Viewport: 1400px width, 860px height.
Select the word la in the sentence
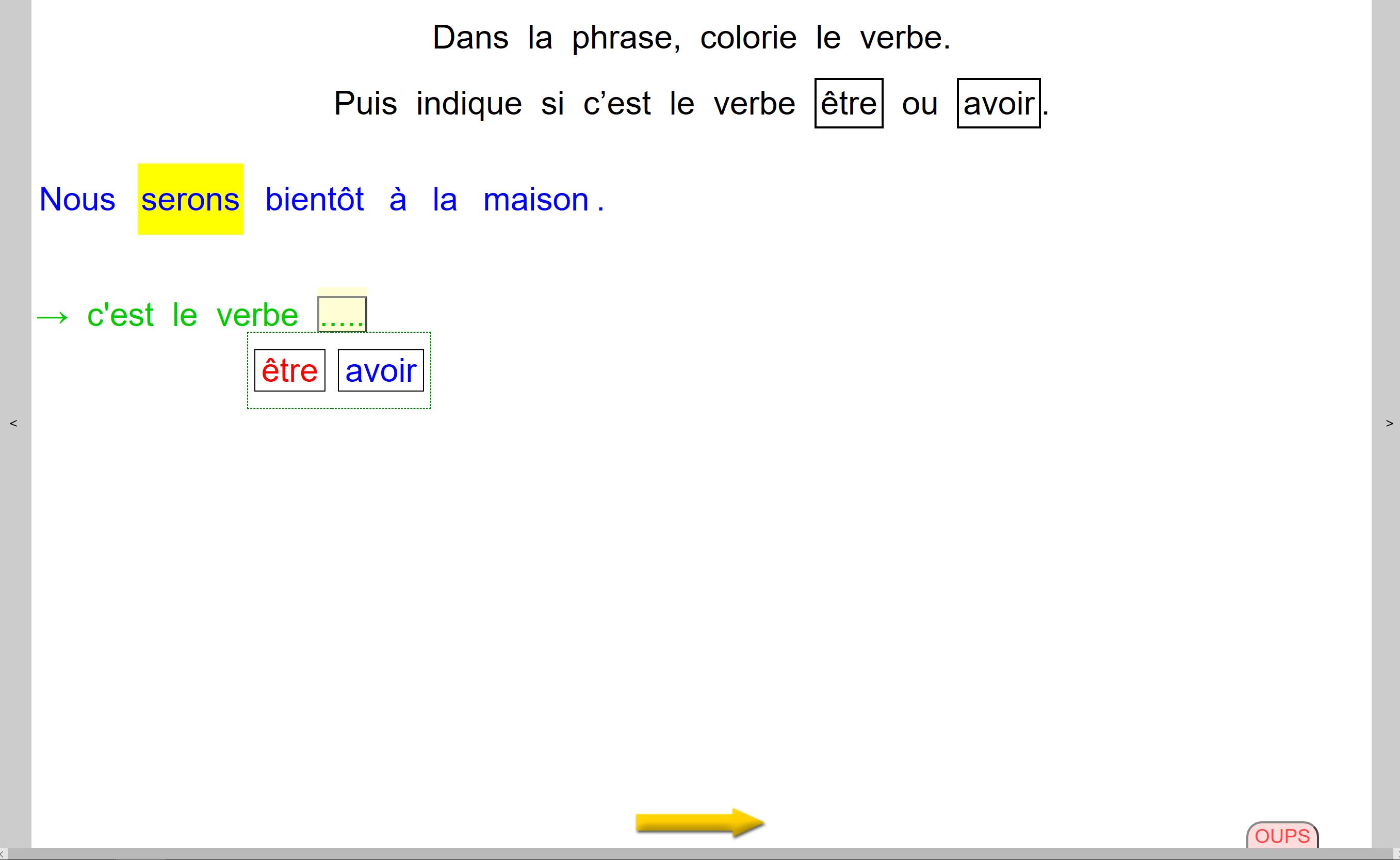coord(445,199)
